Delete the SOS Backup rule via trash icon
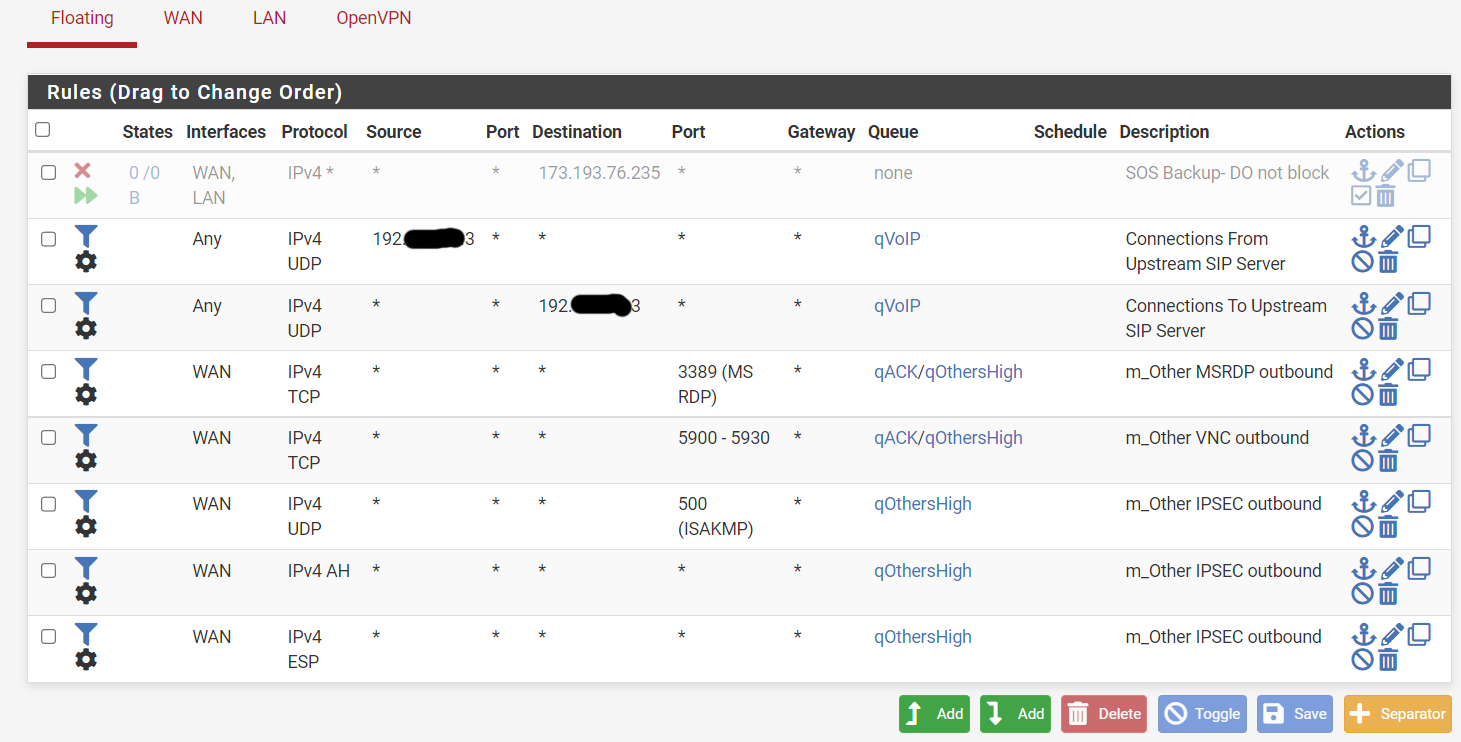1461x742 pixels. pyautogui.click(x=1385, y=196)
